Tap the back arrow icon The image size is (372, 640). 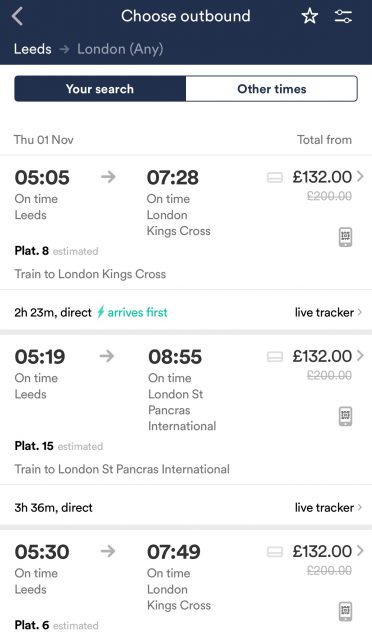coord(17,17)
